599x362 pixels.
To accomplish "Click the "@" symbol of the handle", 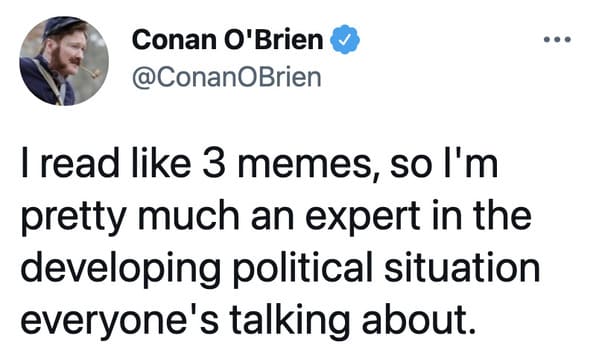I will pos(142,79).
